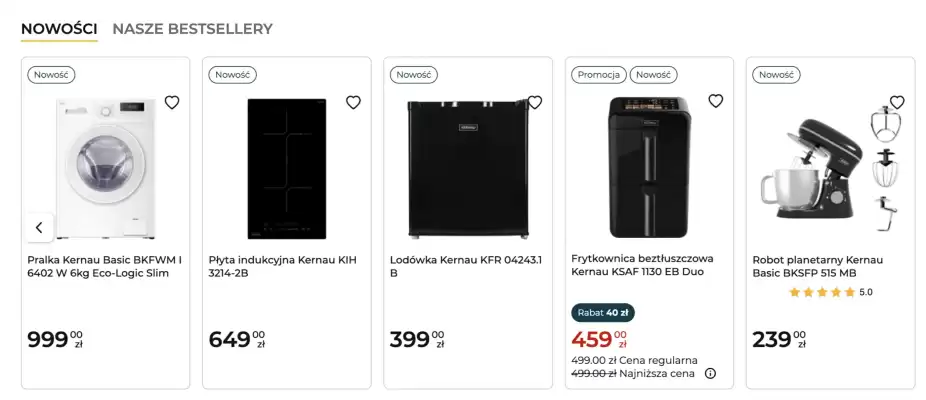Click heart icon on Lodówka Kernau fridge
The image size is (926, 400).
coord(534,102)
